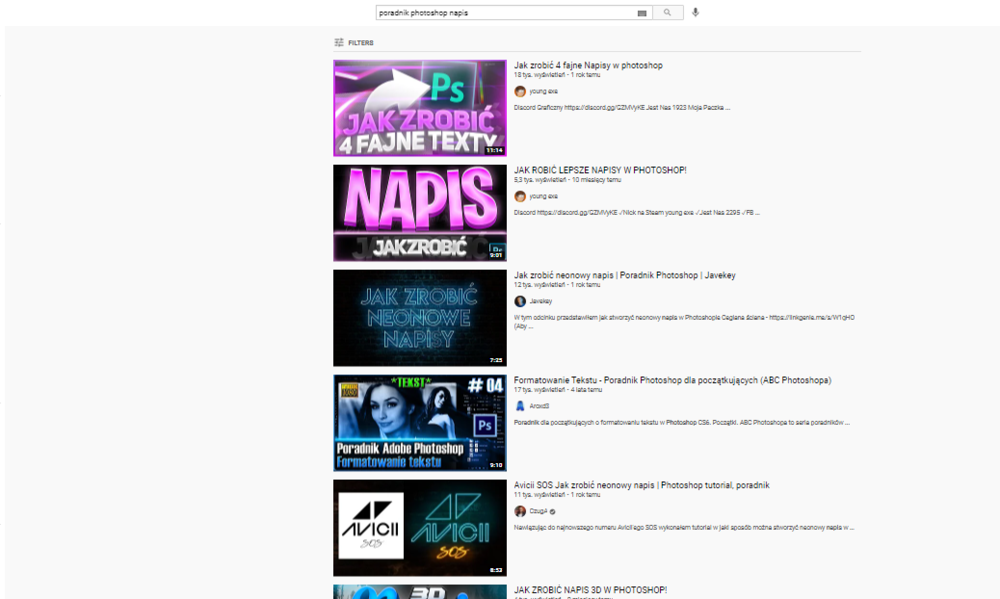
Task: Open the pink NAPIS video thumbnail
Action: [x=420, y=213]
